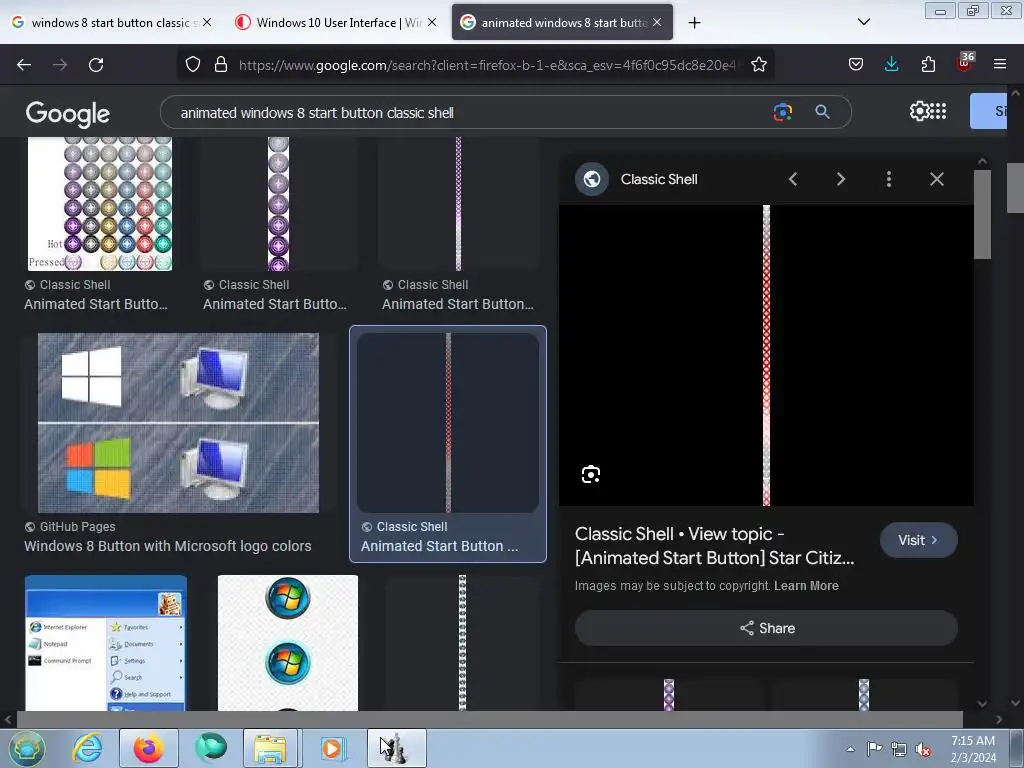Click Lens icon on previewed image
Screen dimensions: 1024x768
pyautogui.click(x=590, y=474)
